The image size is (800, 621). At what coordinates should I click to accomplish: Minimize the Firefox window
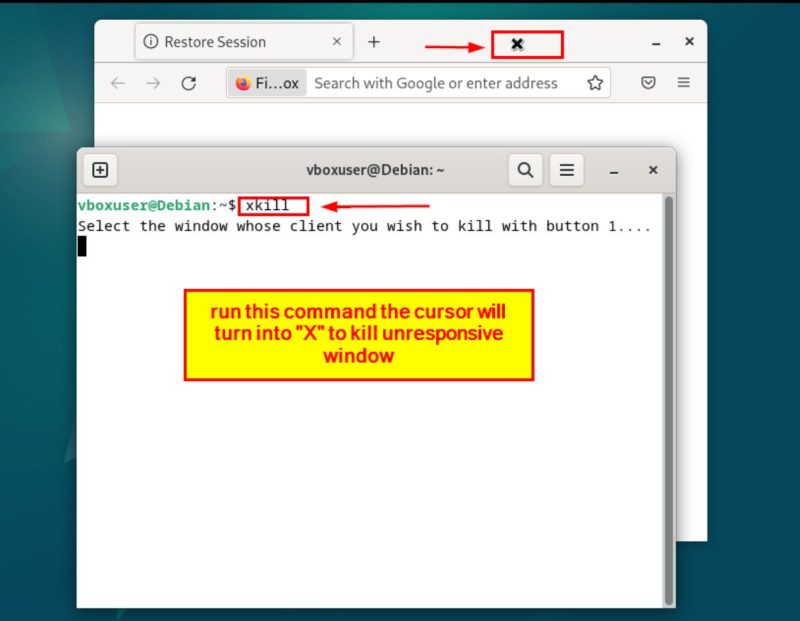[655, 43]
